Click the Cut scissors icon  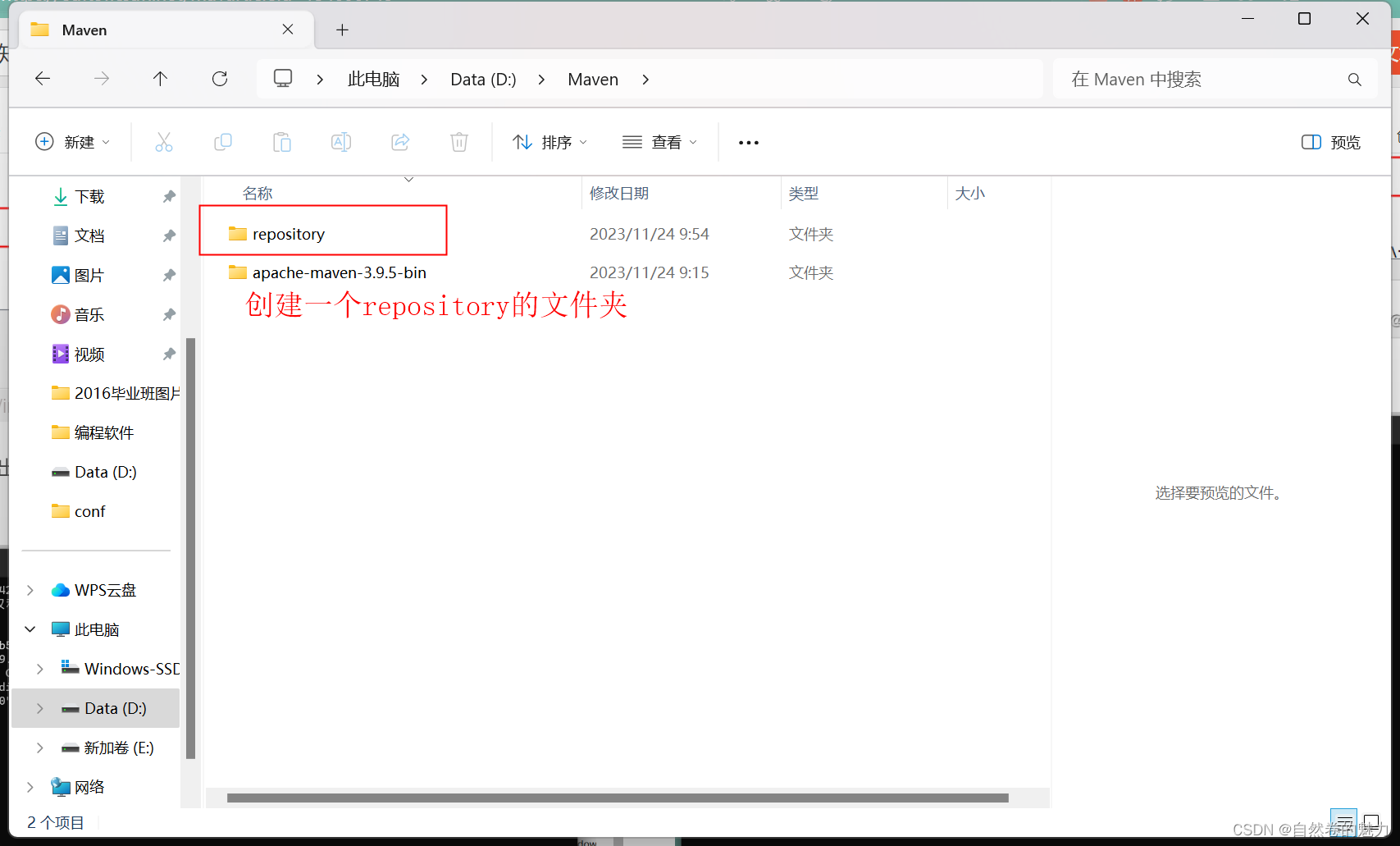point(164,143)
